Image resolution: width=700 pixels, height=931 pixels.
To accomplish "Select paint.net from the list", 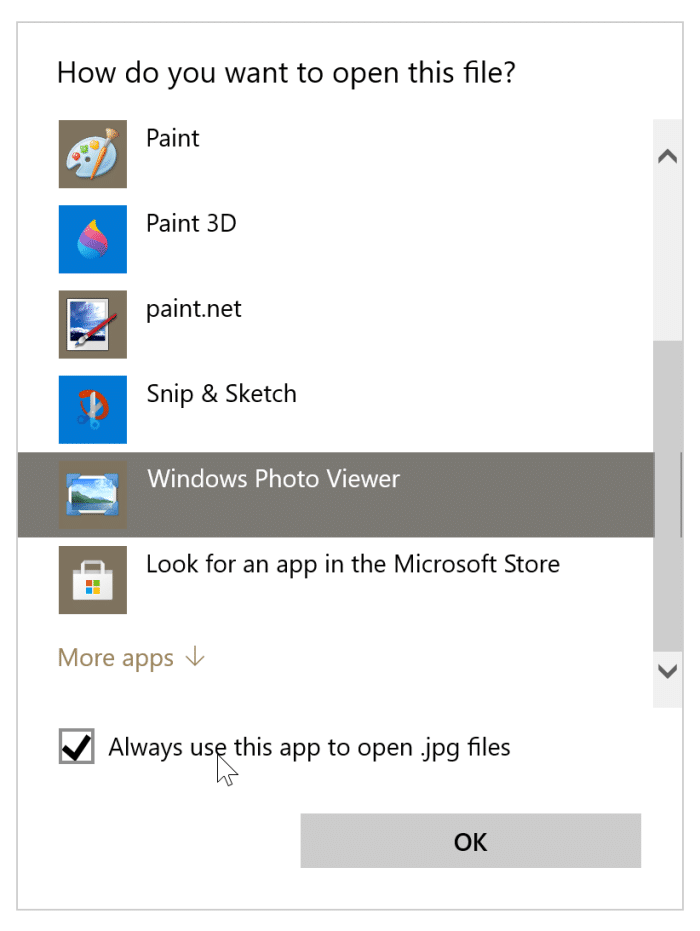I will (x=193, y=309).
